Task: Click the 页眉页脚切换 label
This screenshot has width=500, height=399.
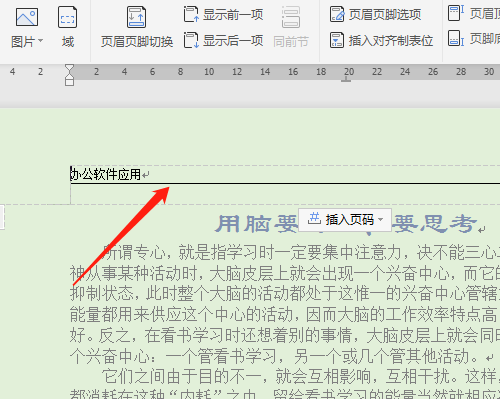Action: click(x=137, y=42)
